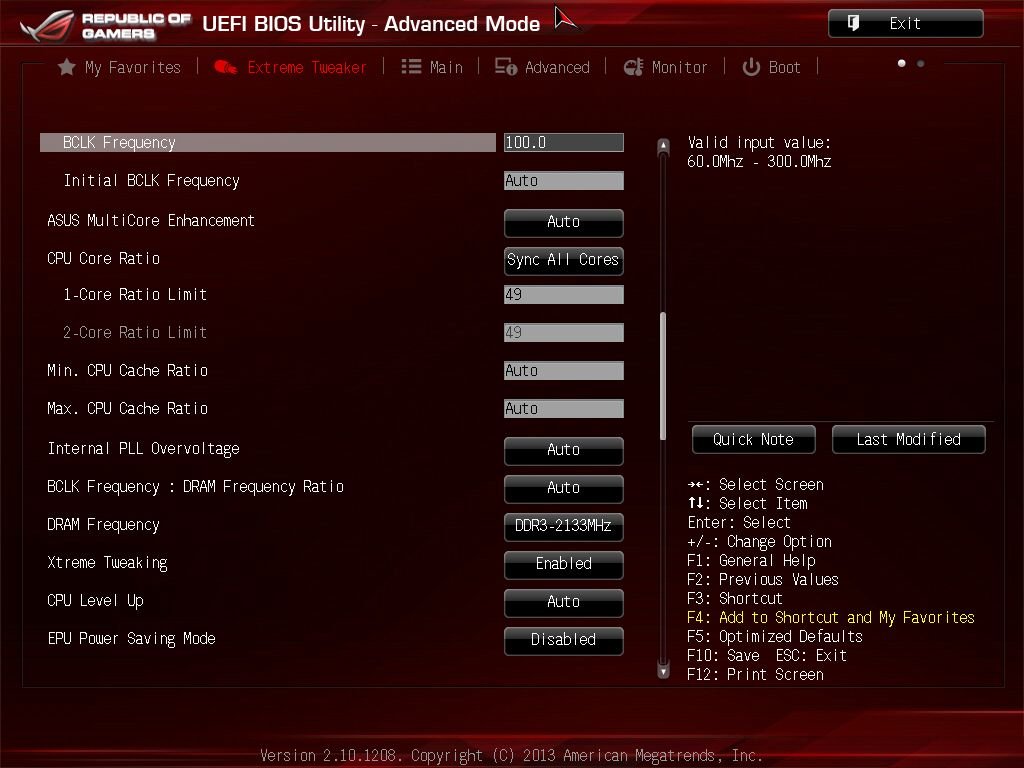
Task: Switch to the Extreme Tweaker tab
Action: [x=291, y=67]
